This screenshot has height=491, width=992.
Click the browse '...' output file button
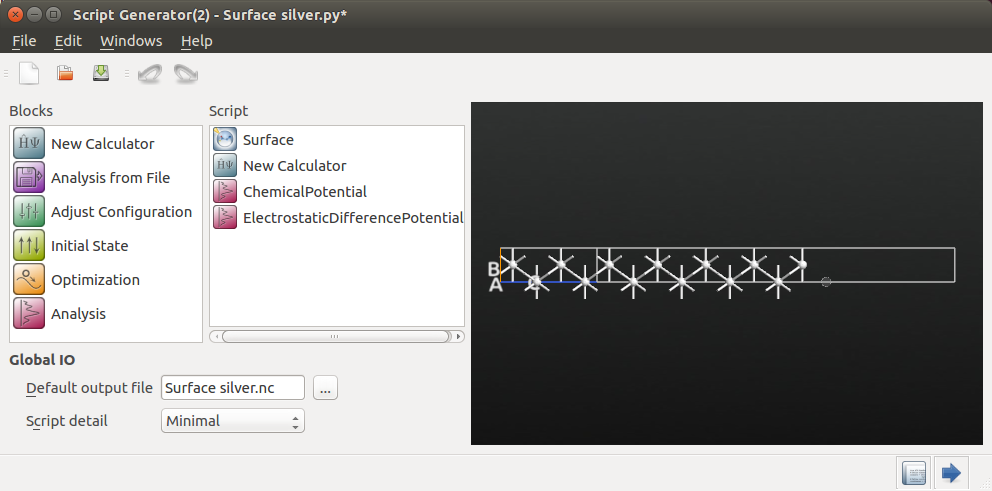(x=325, y=388)
